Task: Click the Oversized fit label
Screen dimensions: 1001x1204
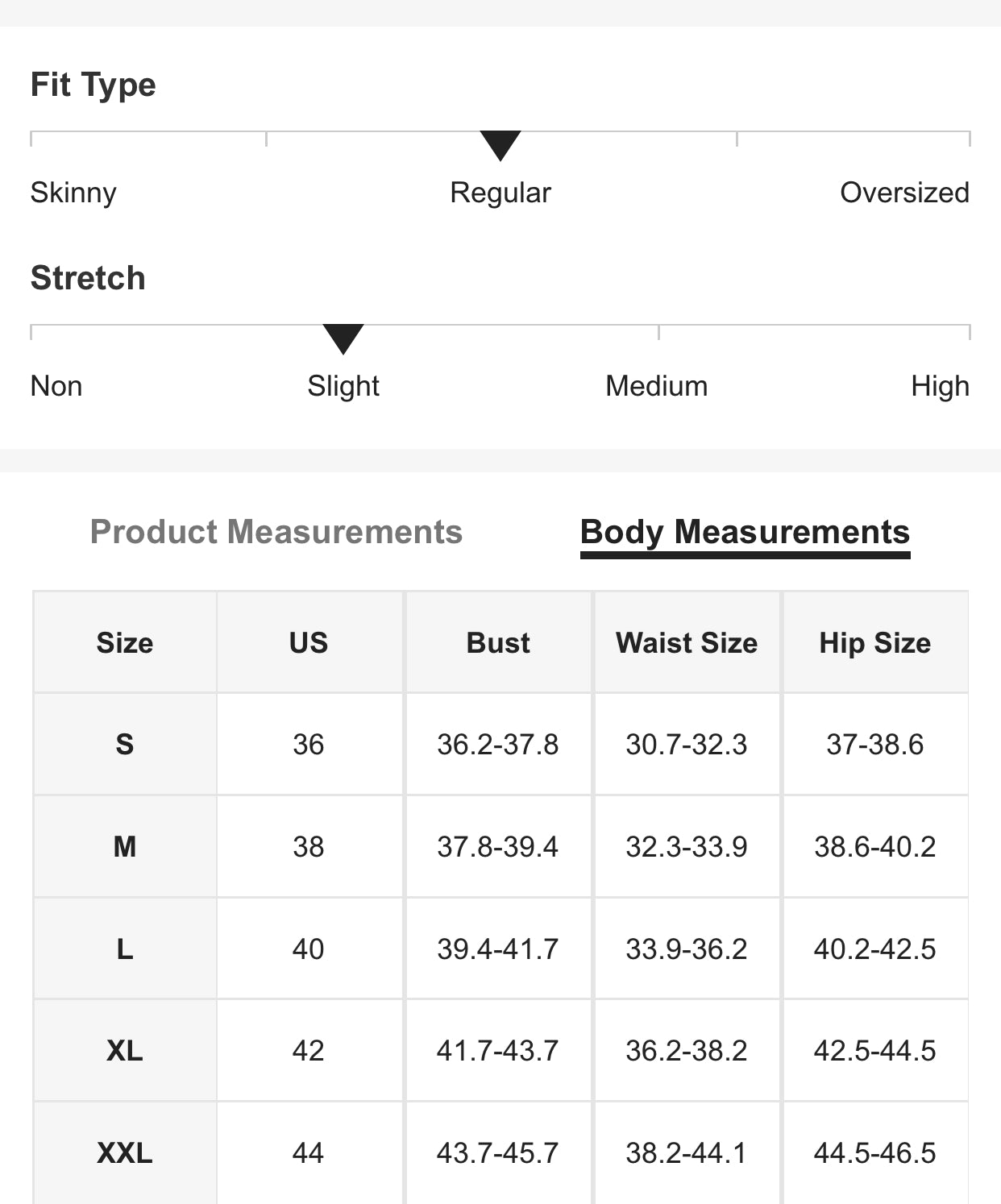Action: 904,193
